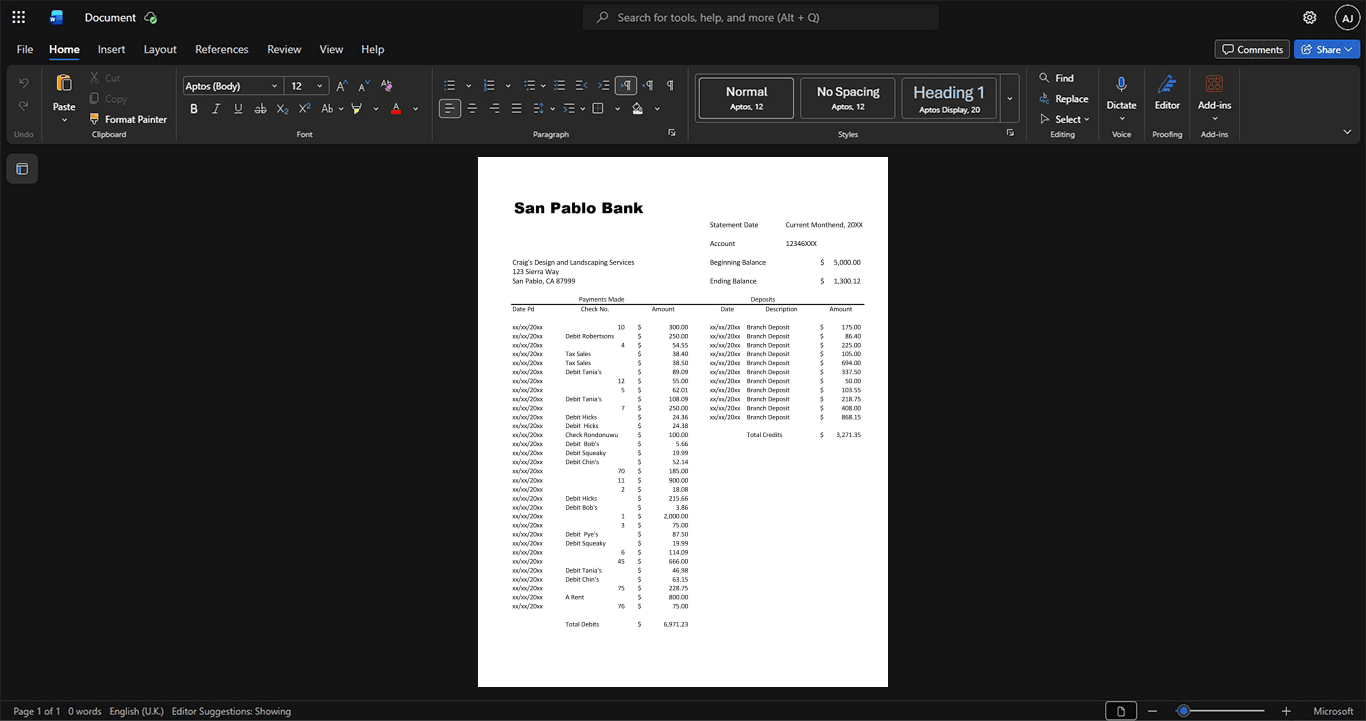Switch to the Insert tab
The width and height of the screenshot is (1366, 721).
(x=111, y=49)
